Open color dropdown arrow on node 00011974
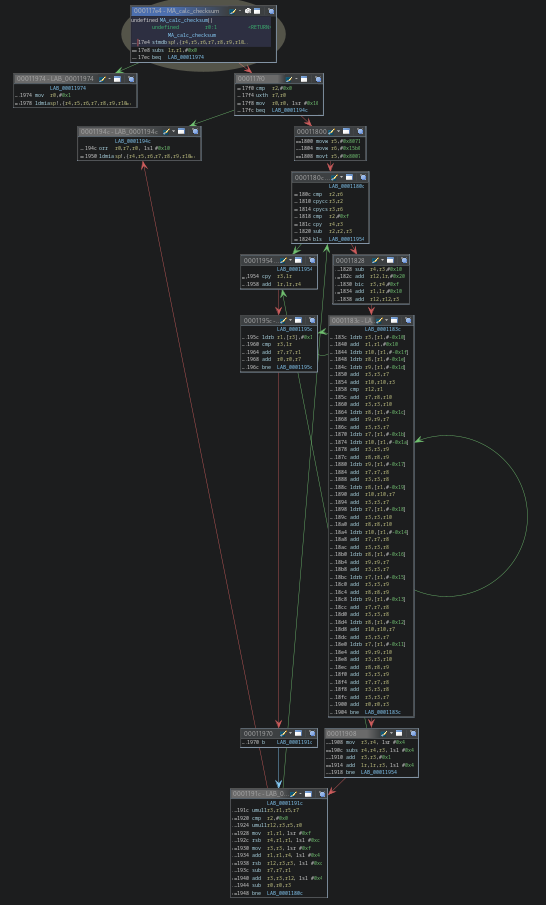 110,79
